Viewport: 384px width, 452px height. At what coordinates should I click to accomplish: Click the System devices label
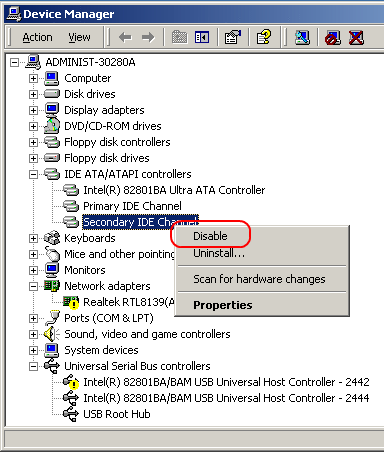point(101,350)
